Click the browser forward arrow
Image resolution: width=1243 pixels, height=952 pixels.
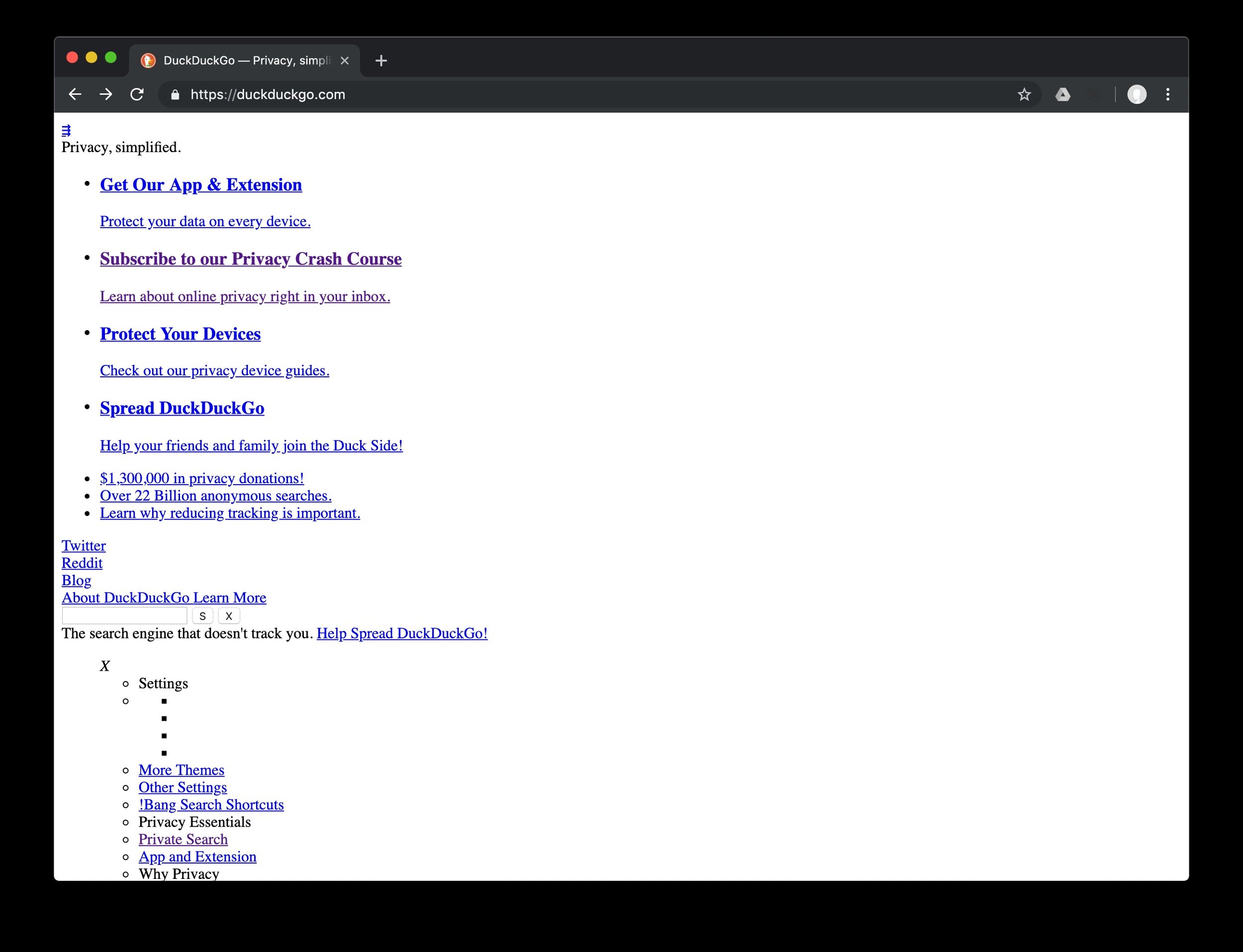tap(106, 94)
